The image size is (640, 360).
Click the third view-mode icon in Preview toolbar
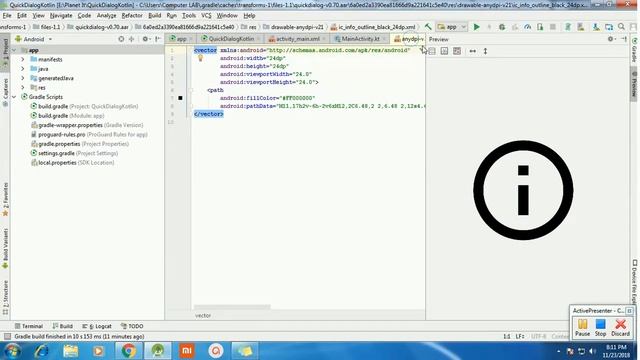(x=457, y=51)
